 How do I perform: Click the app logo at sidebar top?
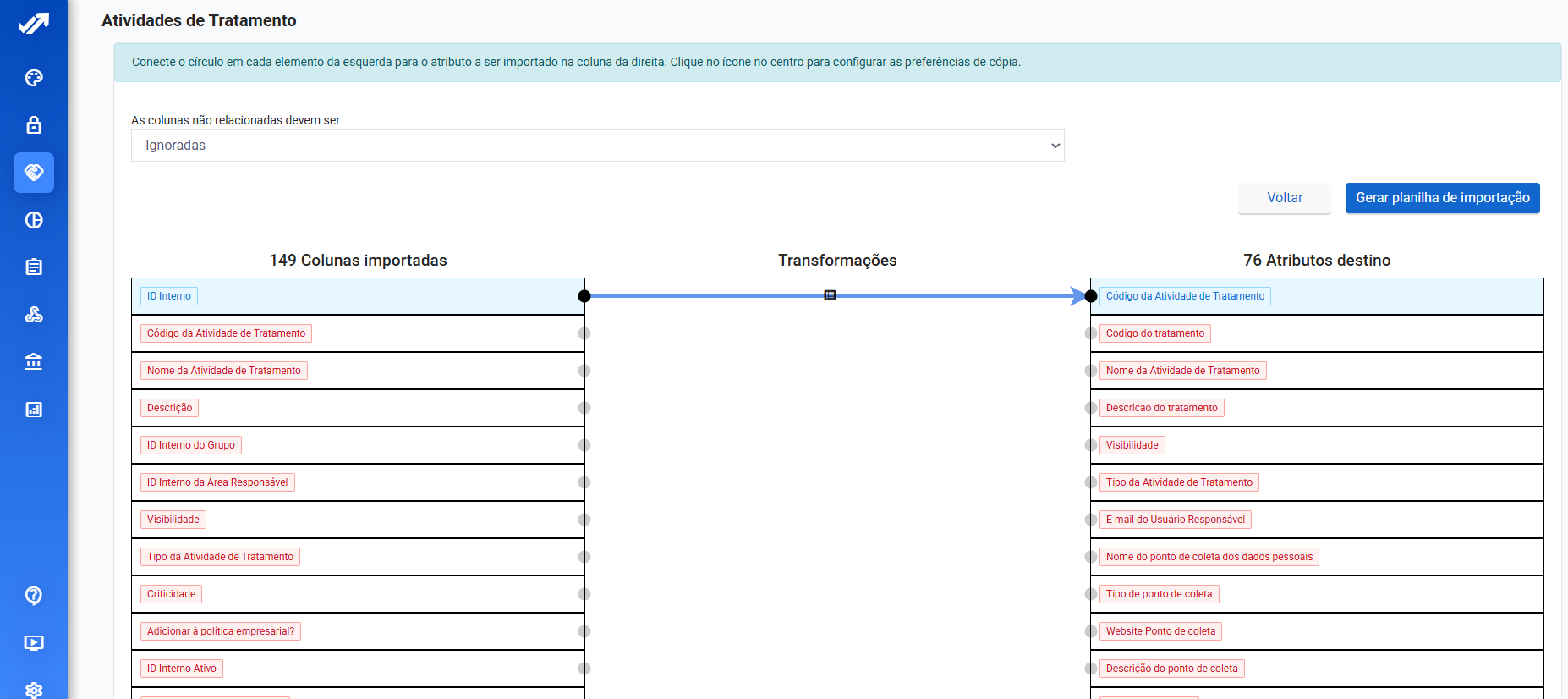34,24
